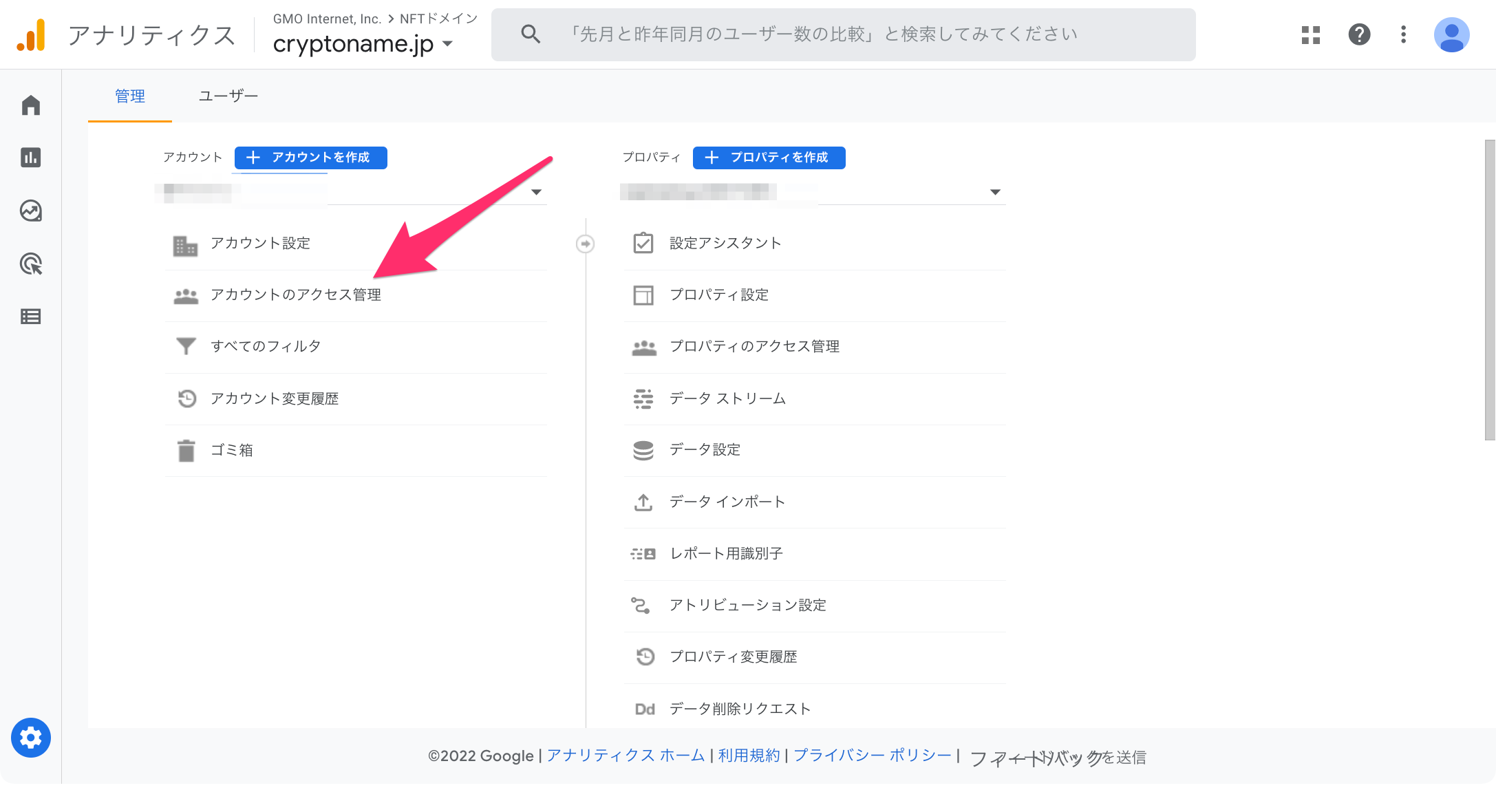Viewport: 1496px width, 812px height.
Task: Switch to the ユーザー tab
Action: pyautogui.click(x=228, y=96)
